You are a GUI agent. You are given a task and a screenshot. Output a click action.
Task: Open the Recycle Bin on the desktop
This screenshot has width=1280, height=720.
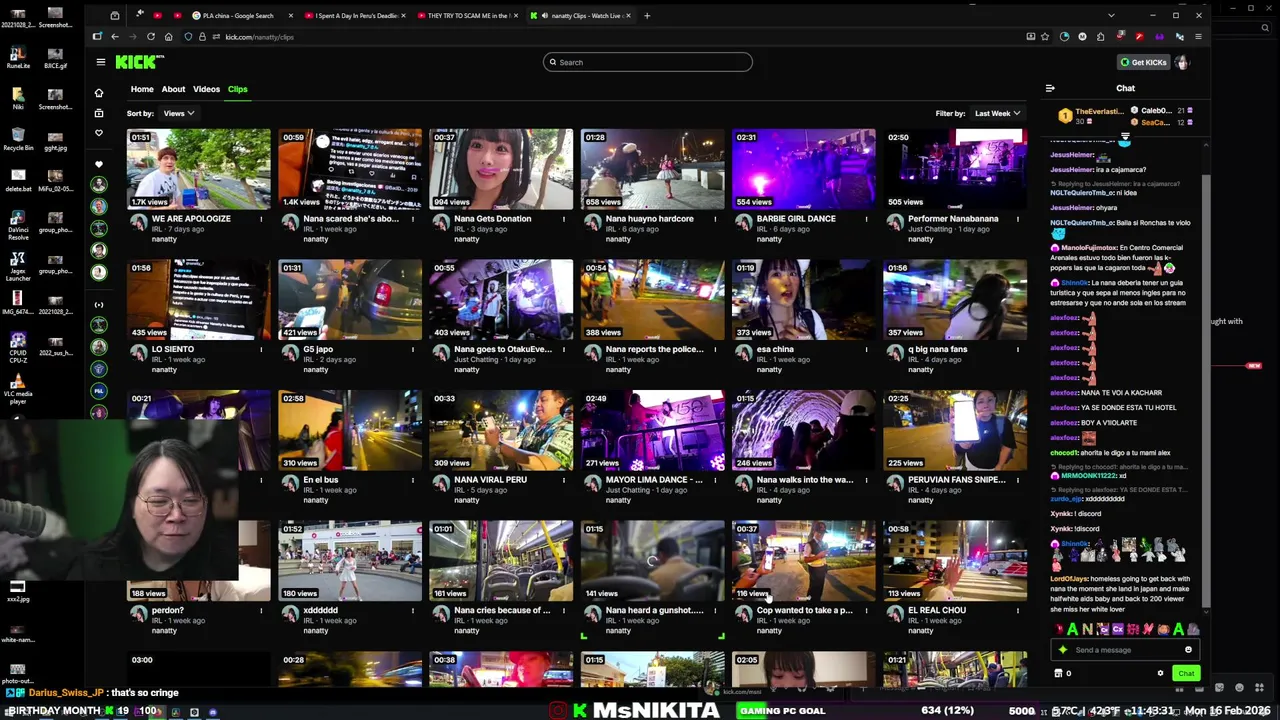pos(18,140)
